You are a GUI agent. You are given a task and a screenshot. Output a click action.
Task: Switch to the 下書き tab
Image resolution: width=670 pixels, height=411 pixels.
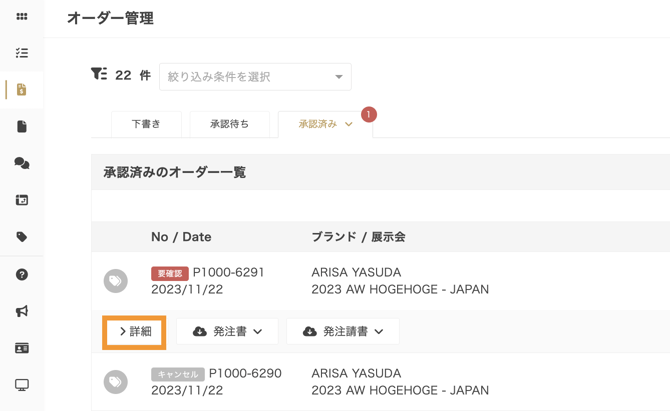click(146, 124)
